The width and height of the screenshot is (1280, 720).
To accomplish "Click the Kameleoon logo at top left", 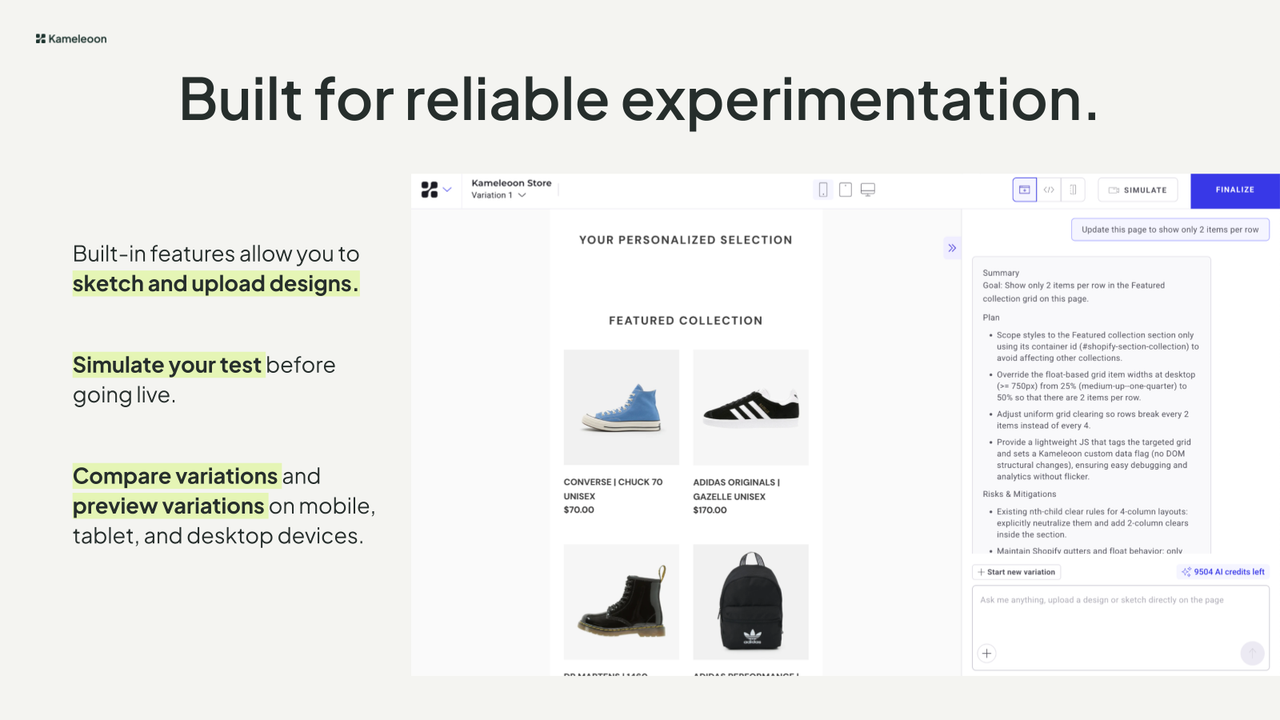I will 71,39.
